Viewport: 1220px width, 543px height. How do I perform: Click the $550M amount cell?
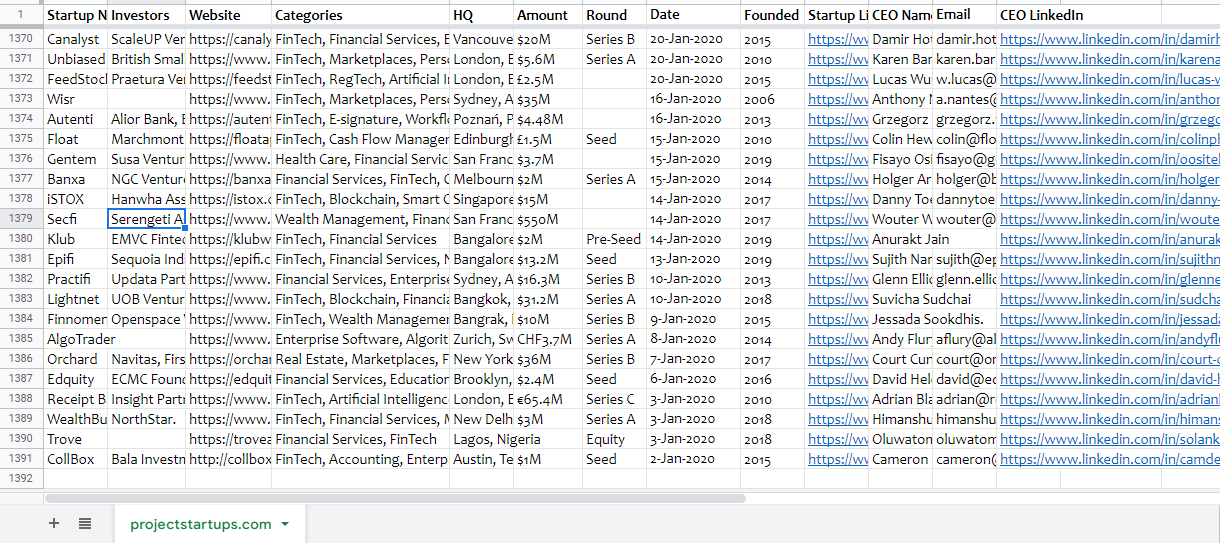point(548,219)
